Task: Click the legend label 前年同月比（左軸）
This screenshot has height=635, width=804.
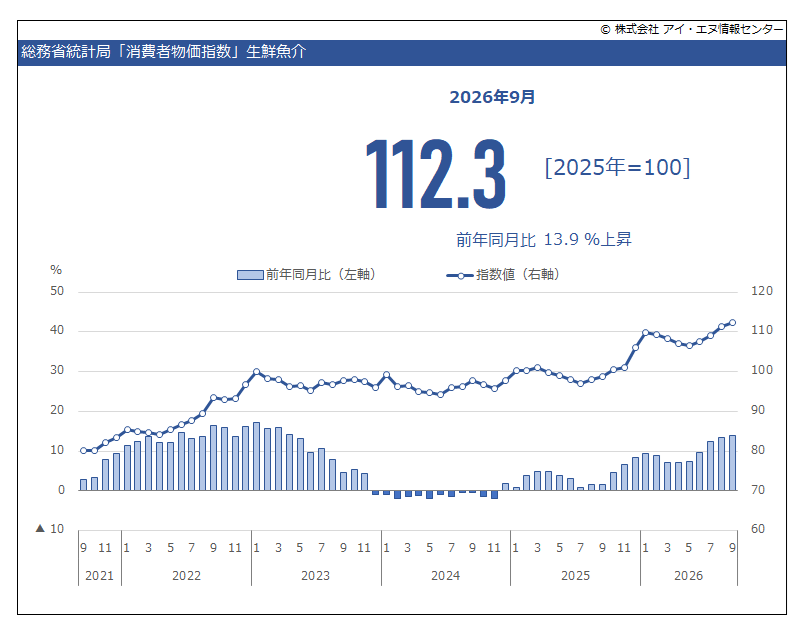Action: (322, 275)
